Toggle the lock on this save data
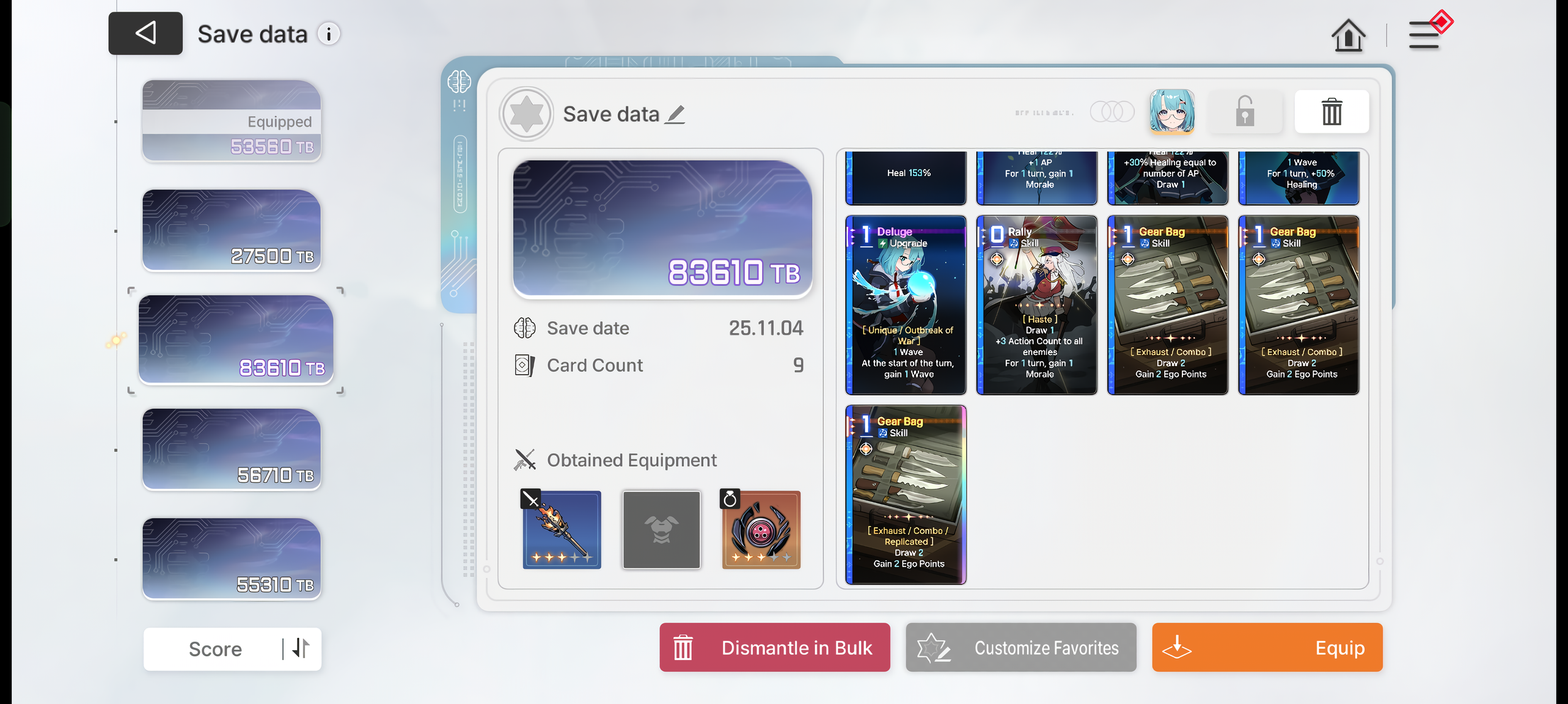This screenshot has width=1568, height=704. coord(1245,112)
